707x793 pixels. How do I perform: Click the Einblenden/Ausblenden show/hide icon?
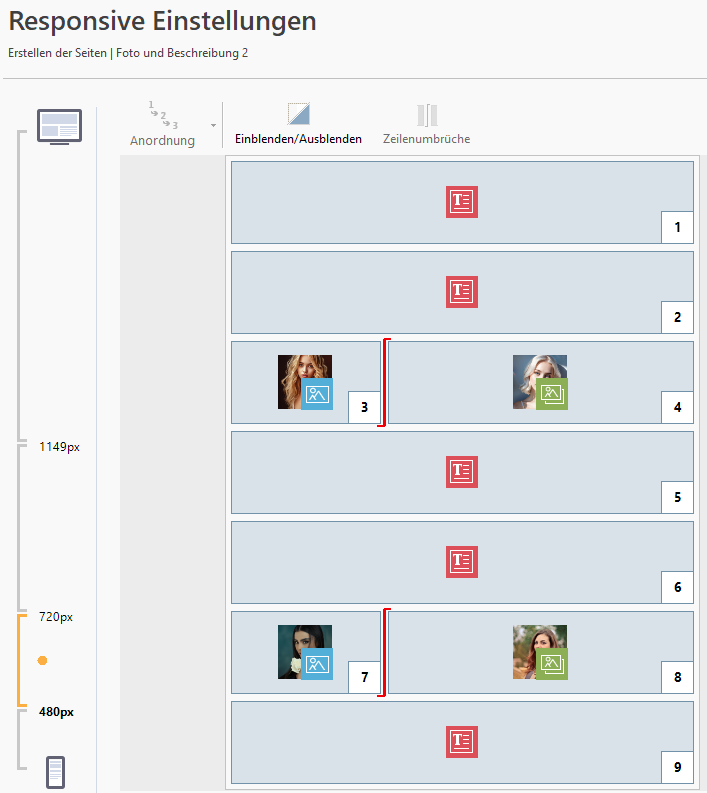pos(299,114)
